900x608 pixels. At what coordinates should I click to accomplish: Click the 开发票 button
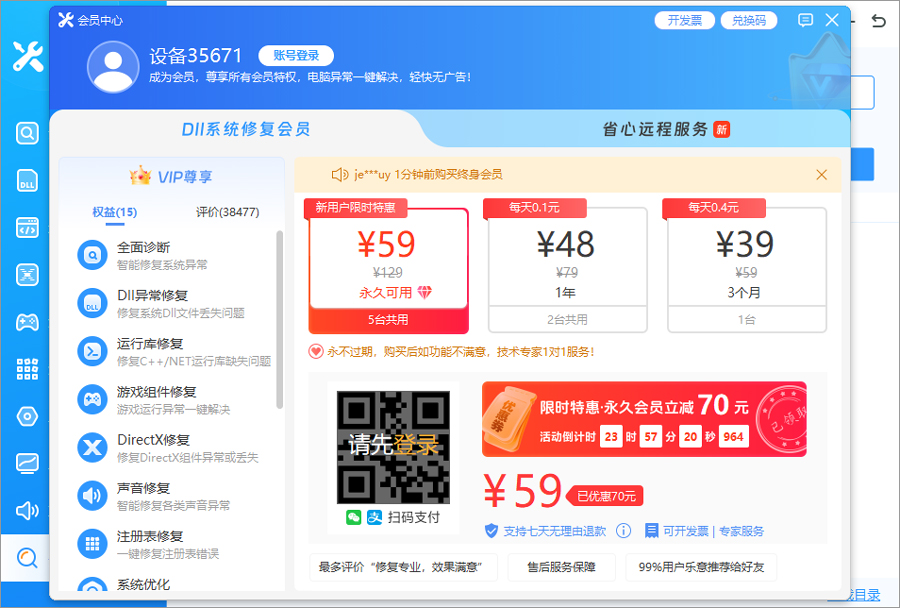(x=685, y=21)
